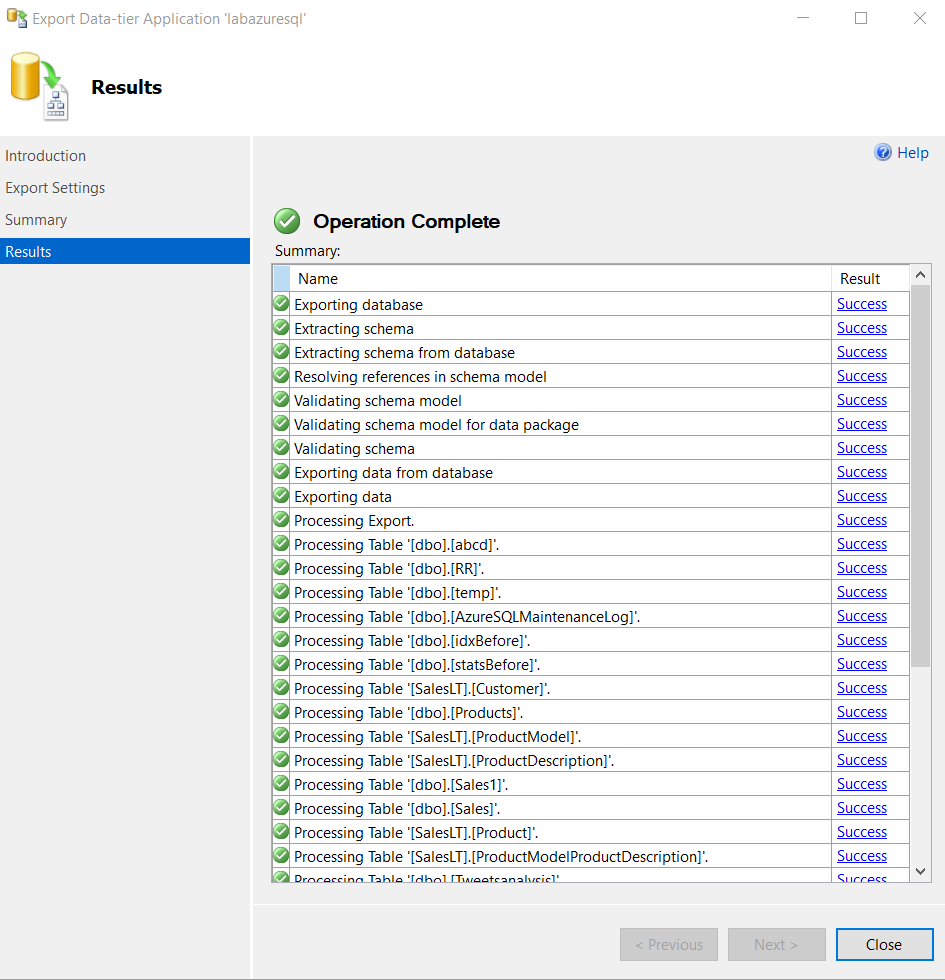Open Success link for [SalesLT].[Product] table
The image size is (945, 980).
(x=862, y=832)
